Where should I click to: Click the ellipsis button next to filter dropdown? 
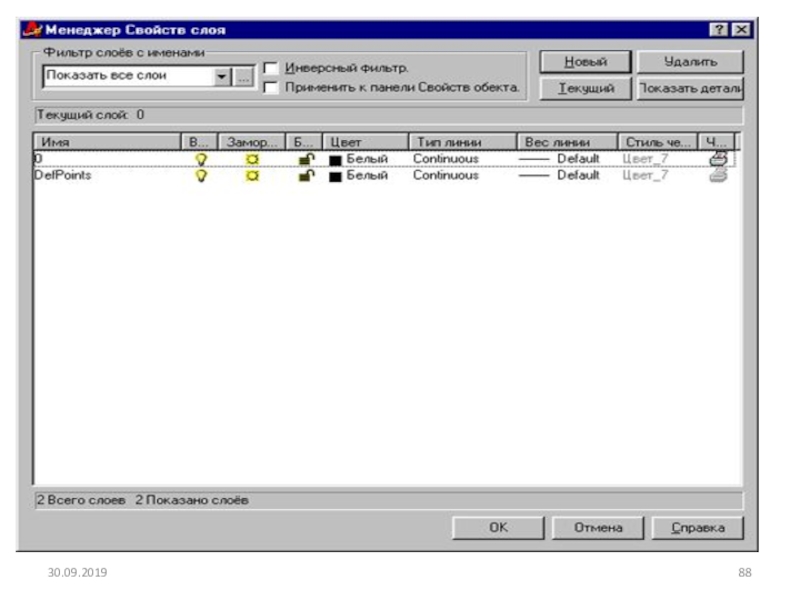click(x=242, y=76)
